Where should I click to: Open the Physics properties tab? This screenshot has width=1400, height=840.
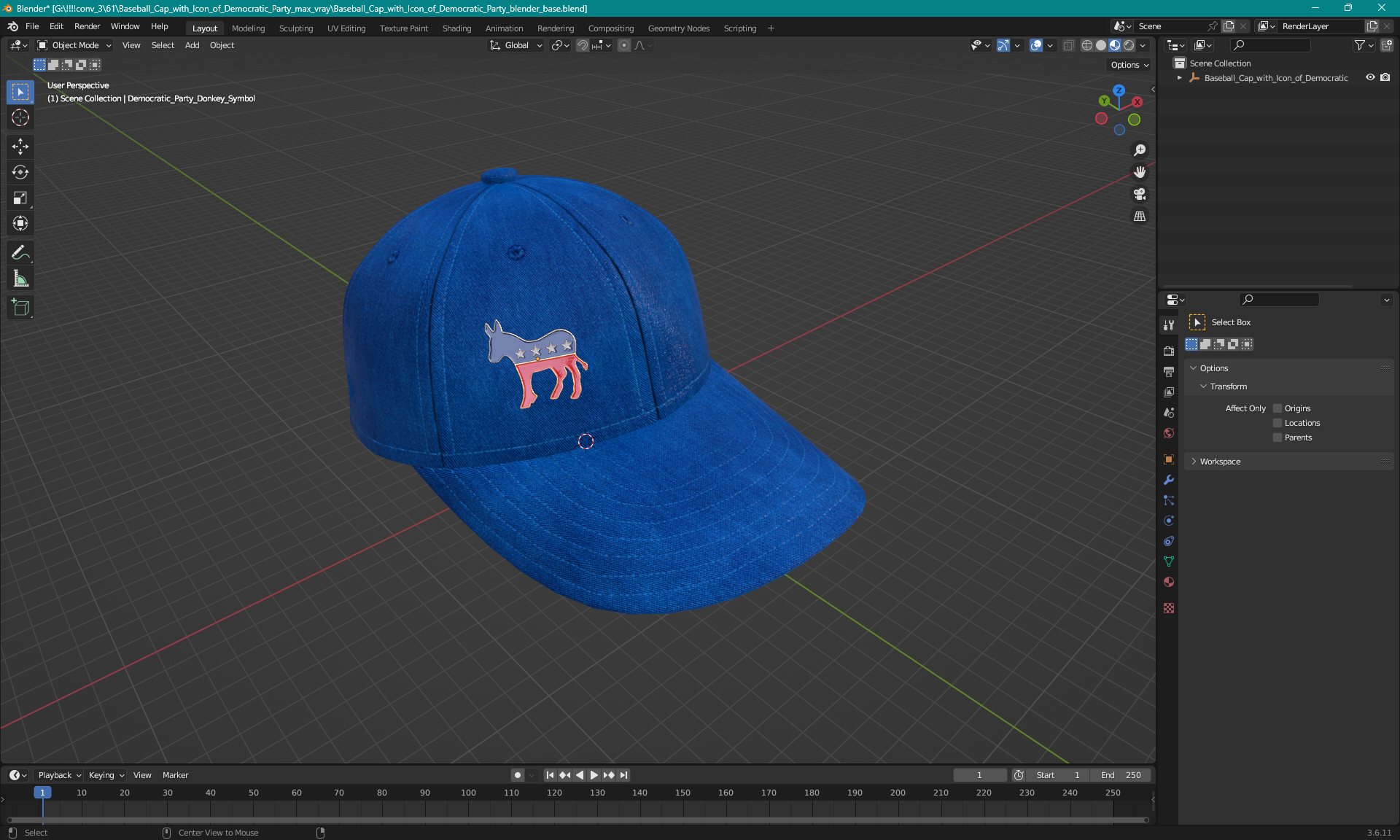click(x=1169, y=521)
